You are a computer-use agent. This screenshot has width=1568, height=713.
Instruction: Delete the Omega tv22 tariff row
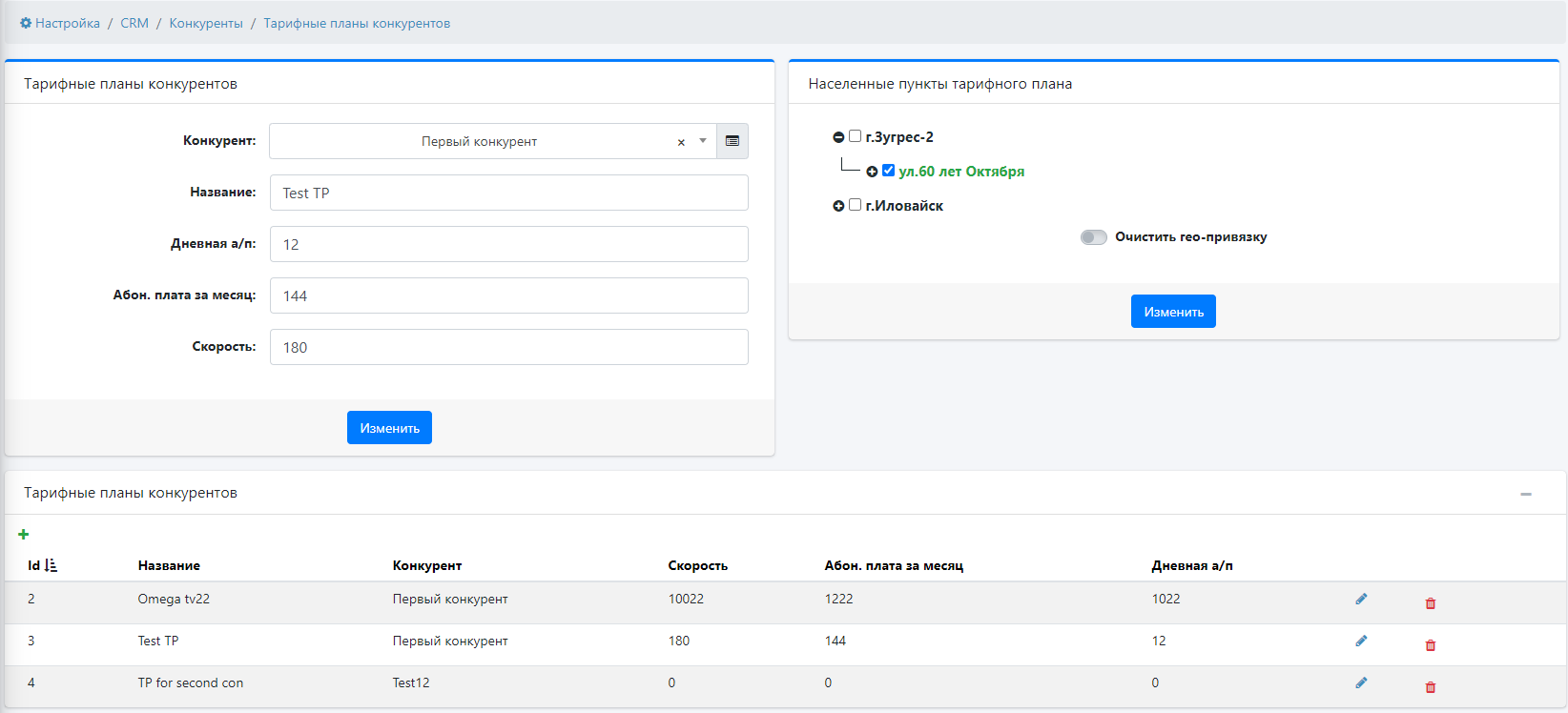(x=1430, y=603)
